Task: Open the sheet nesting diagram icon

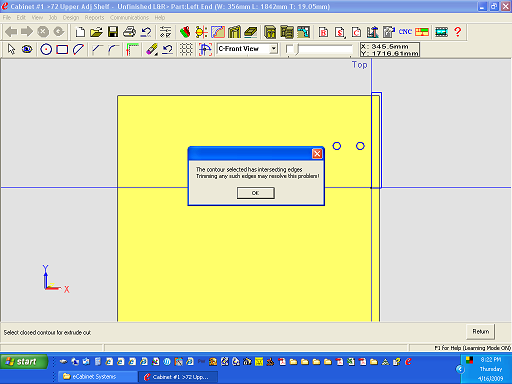Action: point(422,32)
